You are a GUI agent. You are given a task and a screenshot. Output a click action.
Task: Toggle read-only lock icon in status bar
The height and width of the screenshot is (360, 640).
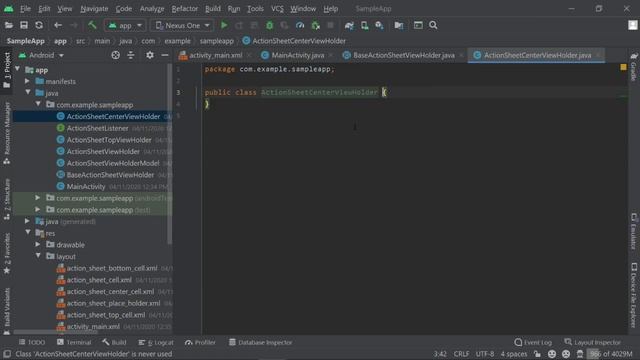(537, 354)
